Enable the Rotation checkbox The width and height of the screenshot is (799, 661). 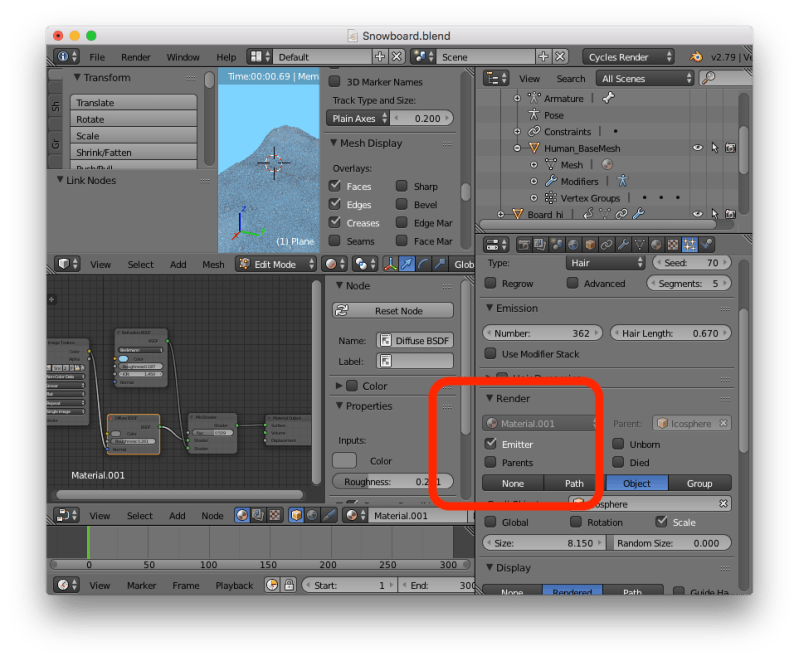click(x=576, y=522)
